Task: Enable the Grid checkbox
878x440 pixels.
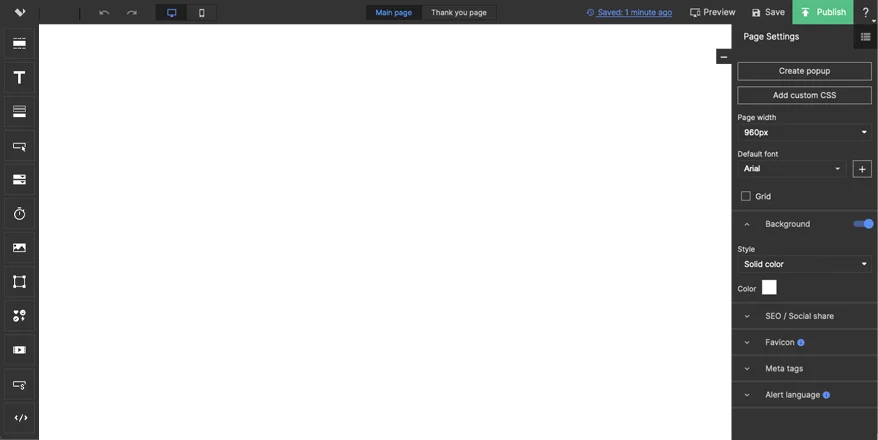Action: pos(746,196)
